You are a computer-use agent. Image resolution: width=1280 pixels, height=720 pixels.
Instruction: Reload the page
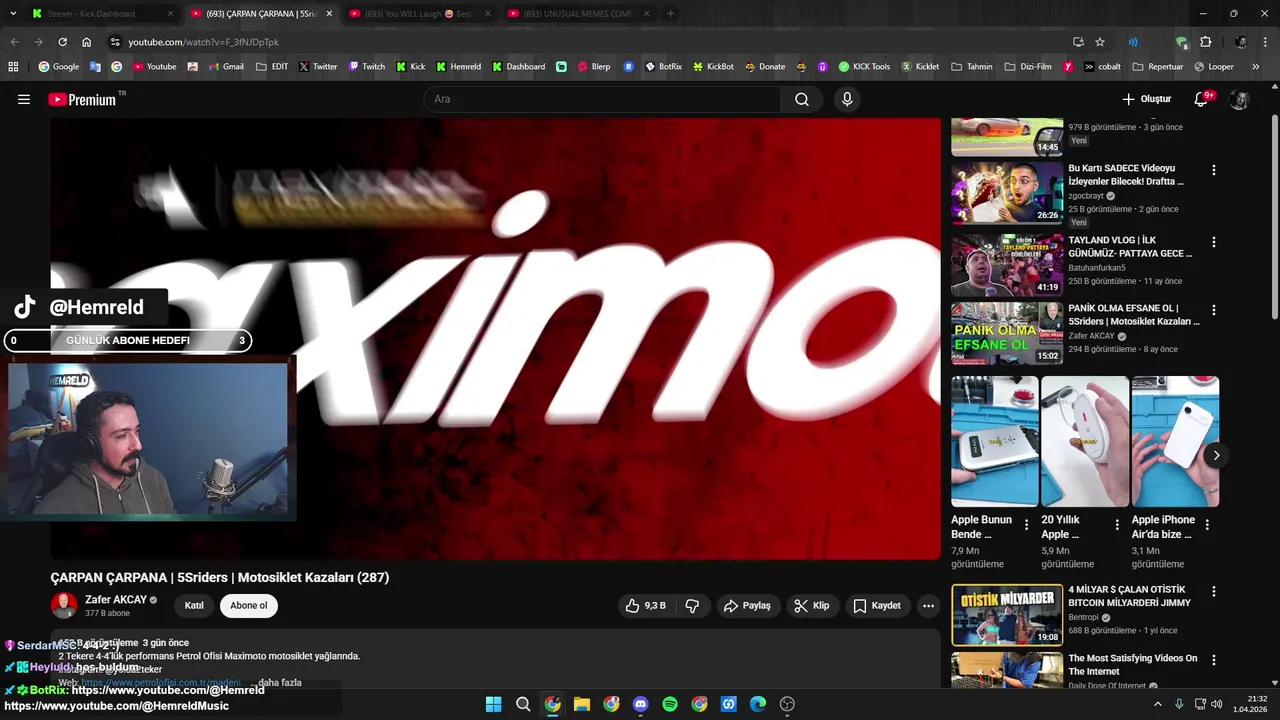click(x=62, y=42)
